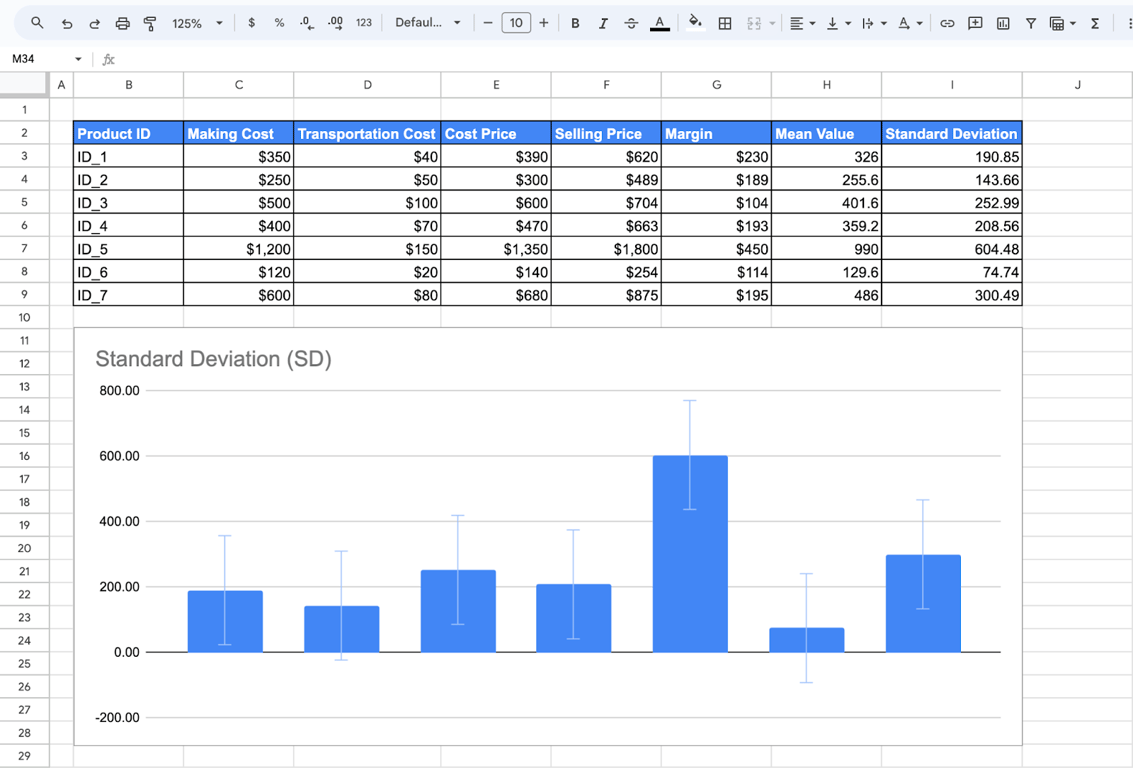The width and height of the screenshot is (1133, 768).
Task: Open text wrapping dropdown
Action: 874,23
